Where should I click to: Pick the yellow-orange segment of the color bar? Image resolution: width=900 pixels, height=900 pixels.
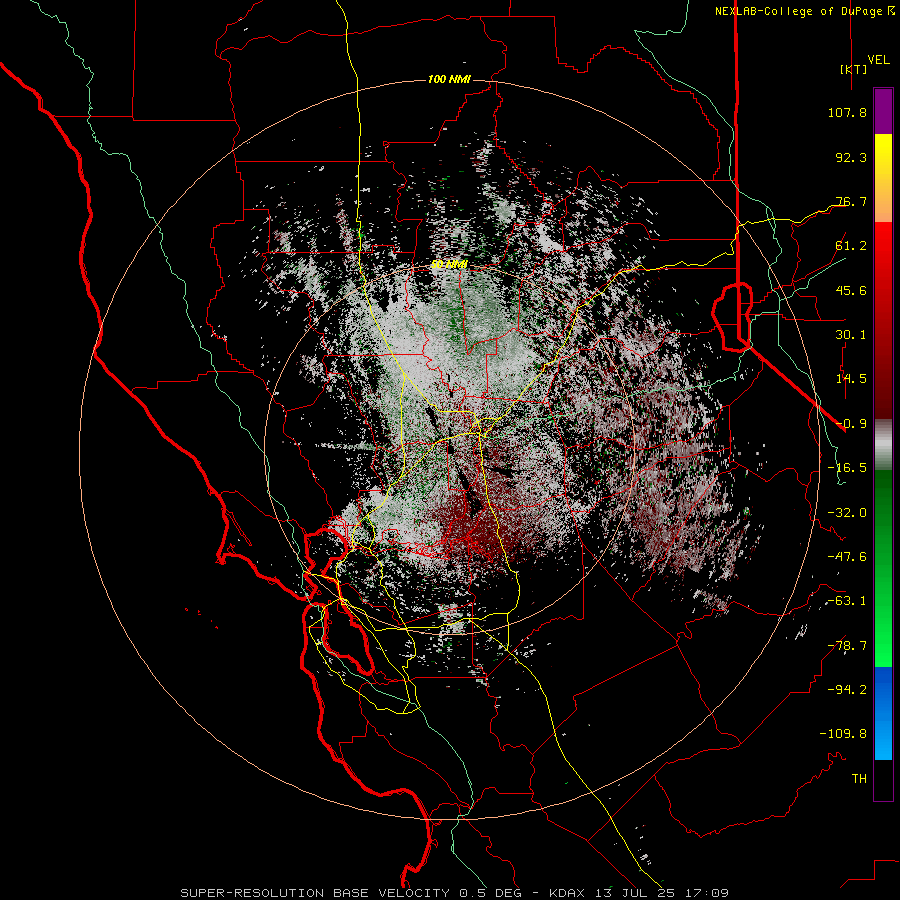pos(883,178)
